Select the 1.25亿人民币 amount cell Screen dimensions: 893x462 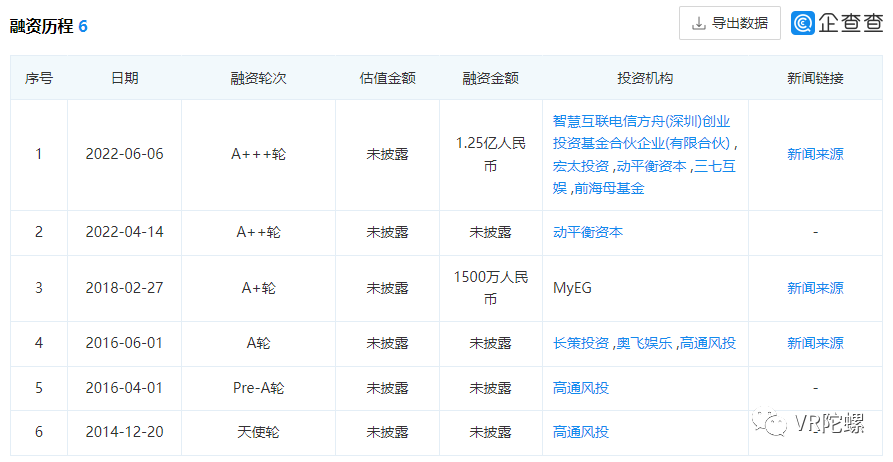(490, 154)
